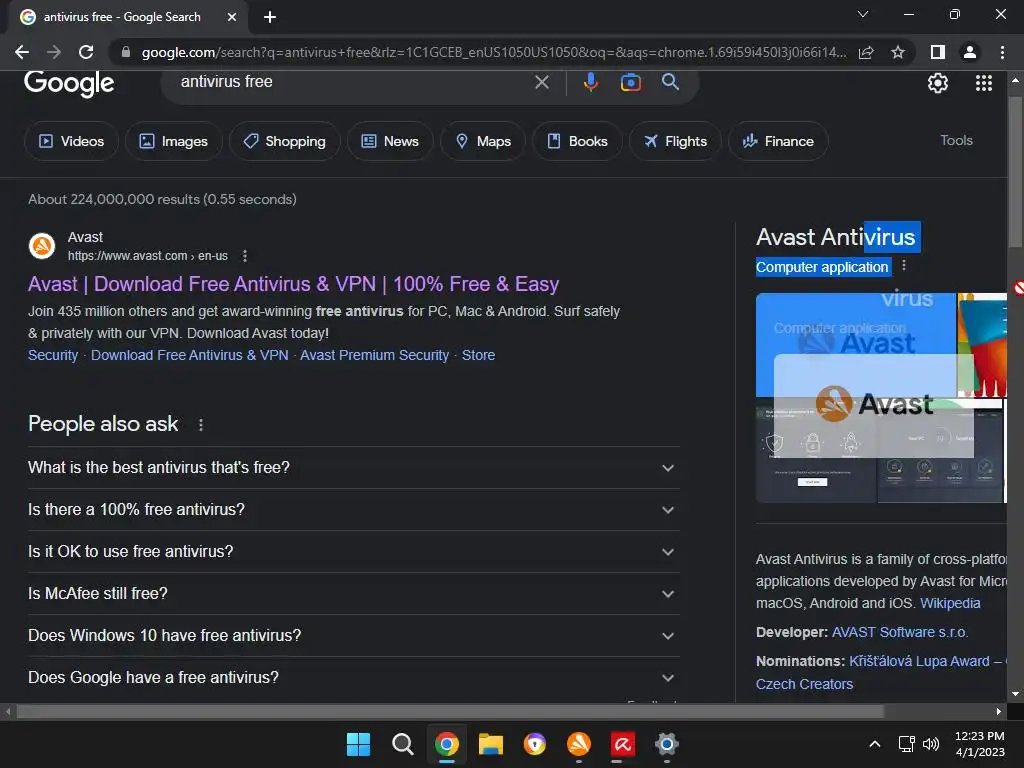Open a new browser tab
The image size is (1024, 768).
[x=270, y=17]
